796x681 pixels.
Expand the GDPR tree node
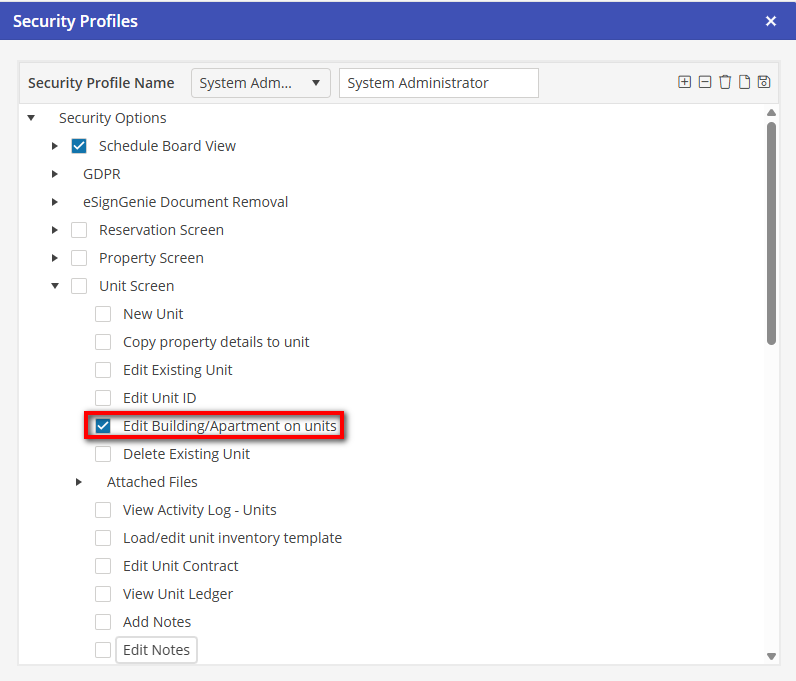click(x=55, y=174)
